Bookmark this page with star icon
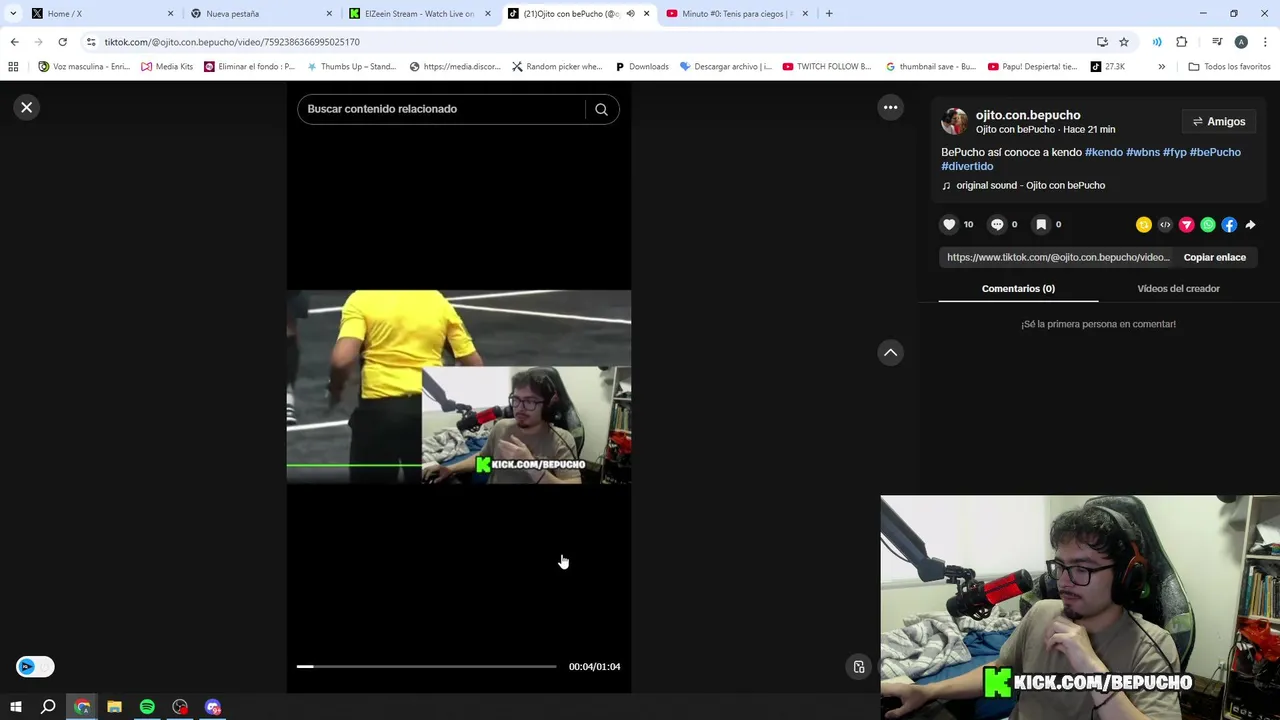 coord(1124,42)
